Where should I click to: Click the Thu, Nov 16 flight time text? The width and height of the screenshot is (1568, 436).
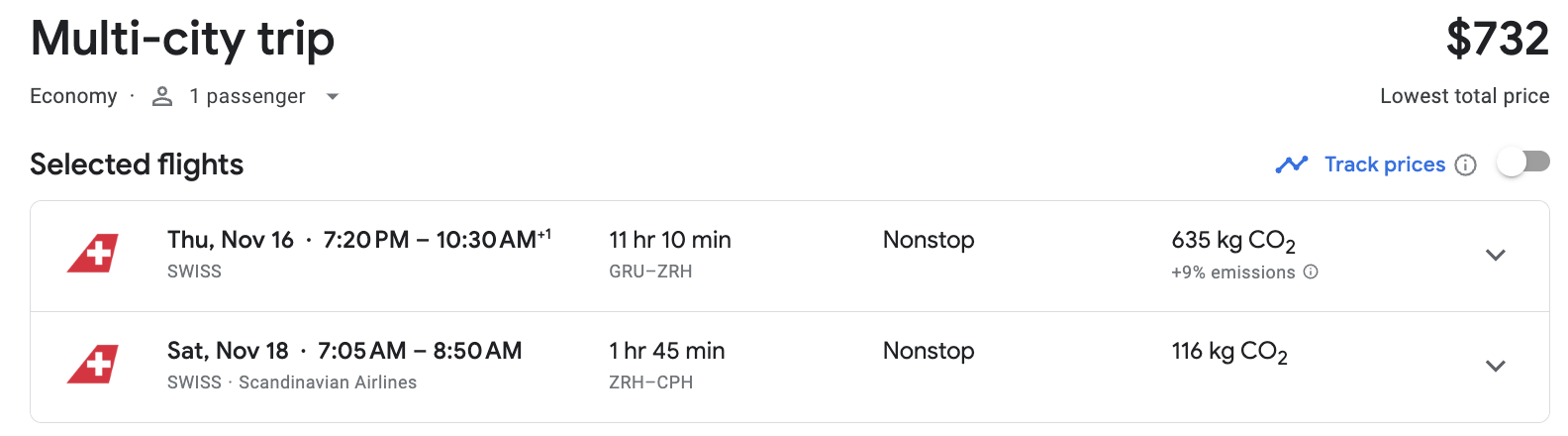(359, 240)
